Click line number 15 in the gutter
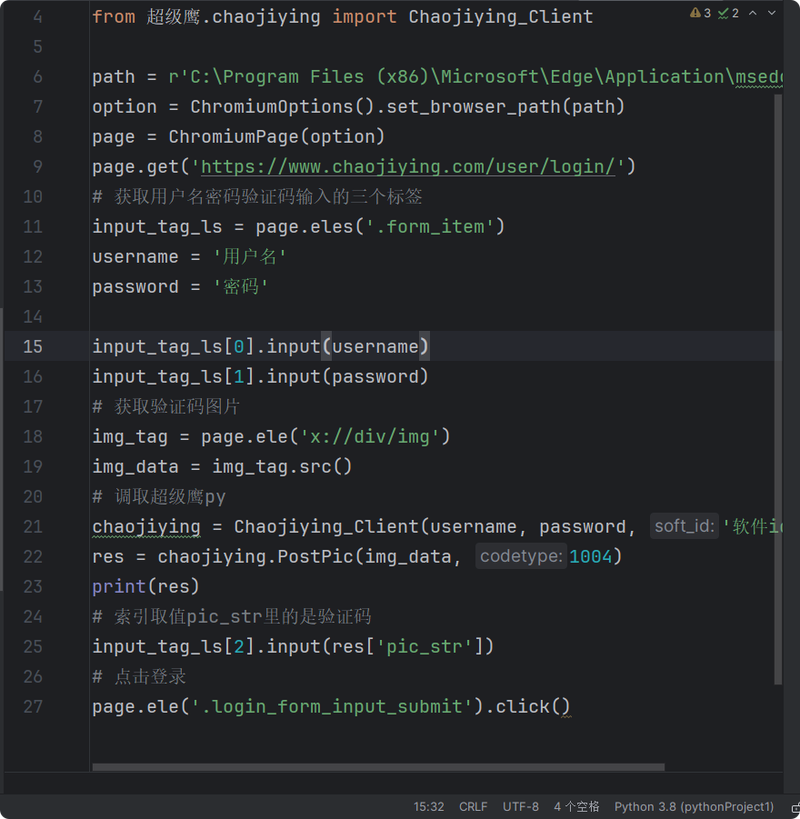This screenshot has width=800, height=819. pos(32,346)
